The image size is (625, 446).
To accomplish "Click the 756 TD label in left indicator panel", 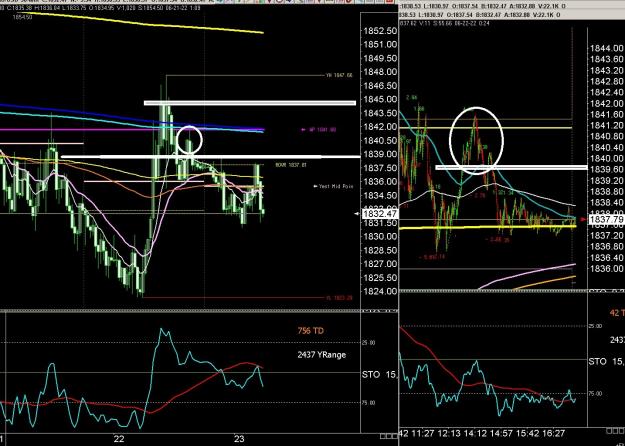I will click(x=311, y=331).
